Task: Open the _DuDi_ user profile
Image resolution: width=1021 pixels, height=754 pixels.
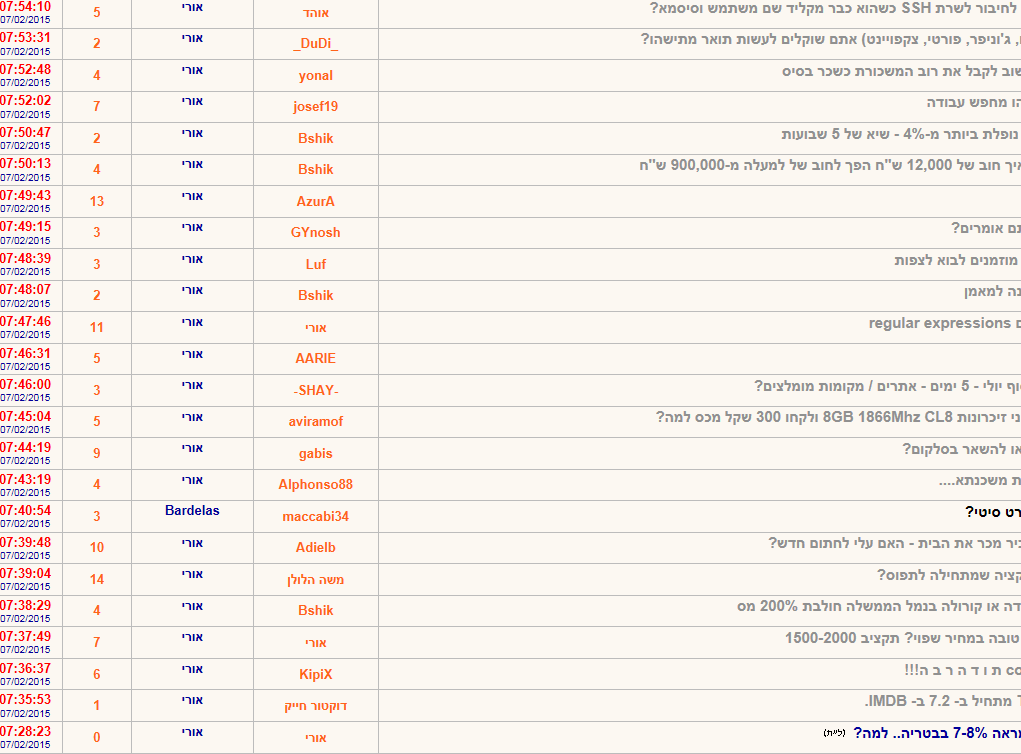Action: pos(315,44)
